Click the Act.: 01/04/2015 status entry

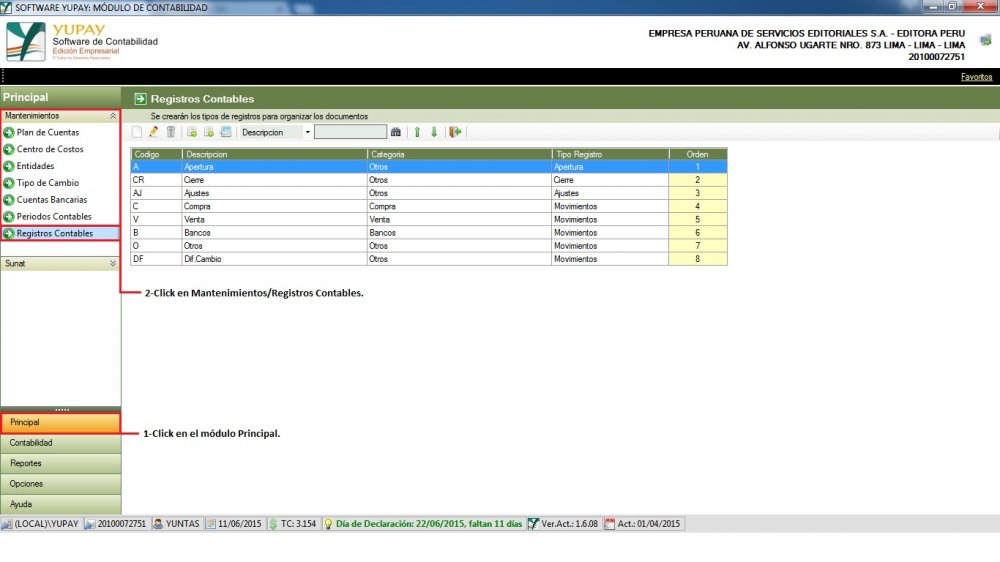(x=643, y=524)
